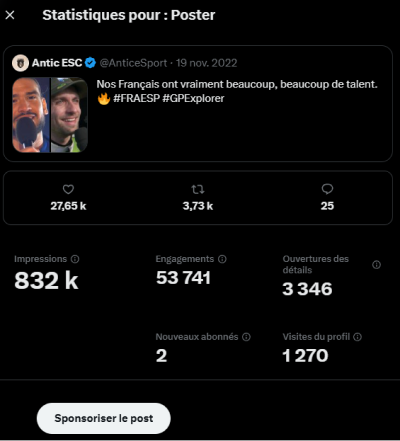Screen dimensions: 400x441
Task: Click the blue verified badge
Action: pyautogui.click(x=90, y=63)
